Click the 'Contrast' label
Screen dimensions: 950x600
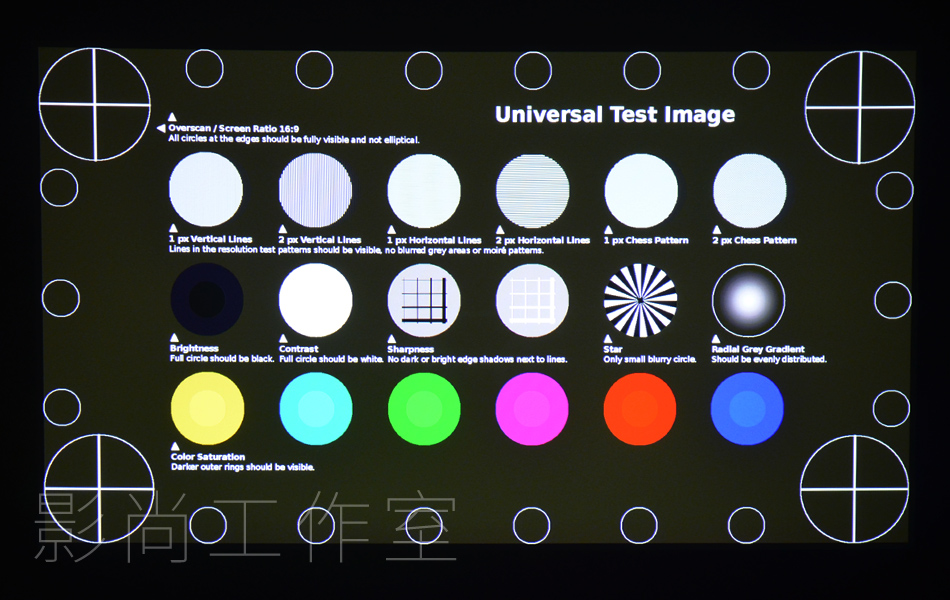tap(298, 349)
